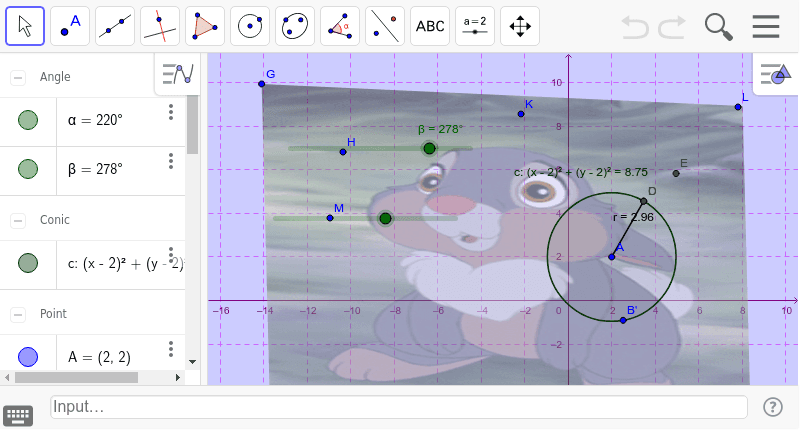Open the Algebra view style bar
The width and height of the screenshot is (800, 430).
(x=178, y=74)
